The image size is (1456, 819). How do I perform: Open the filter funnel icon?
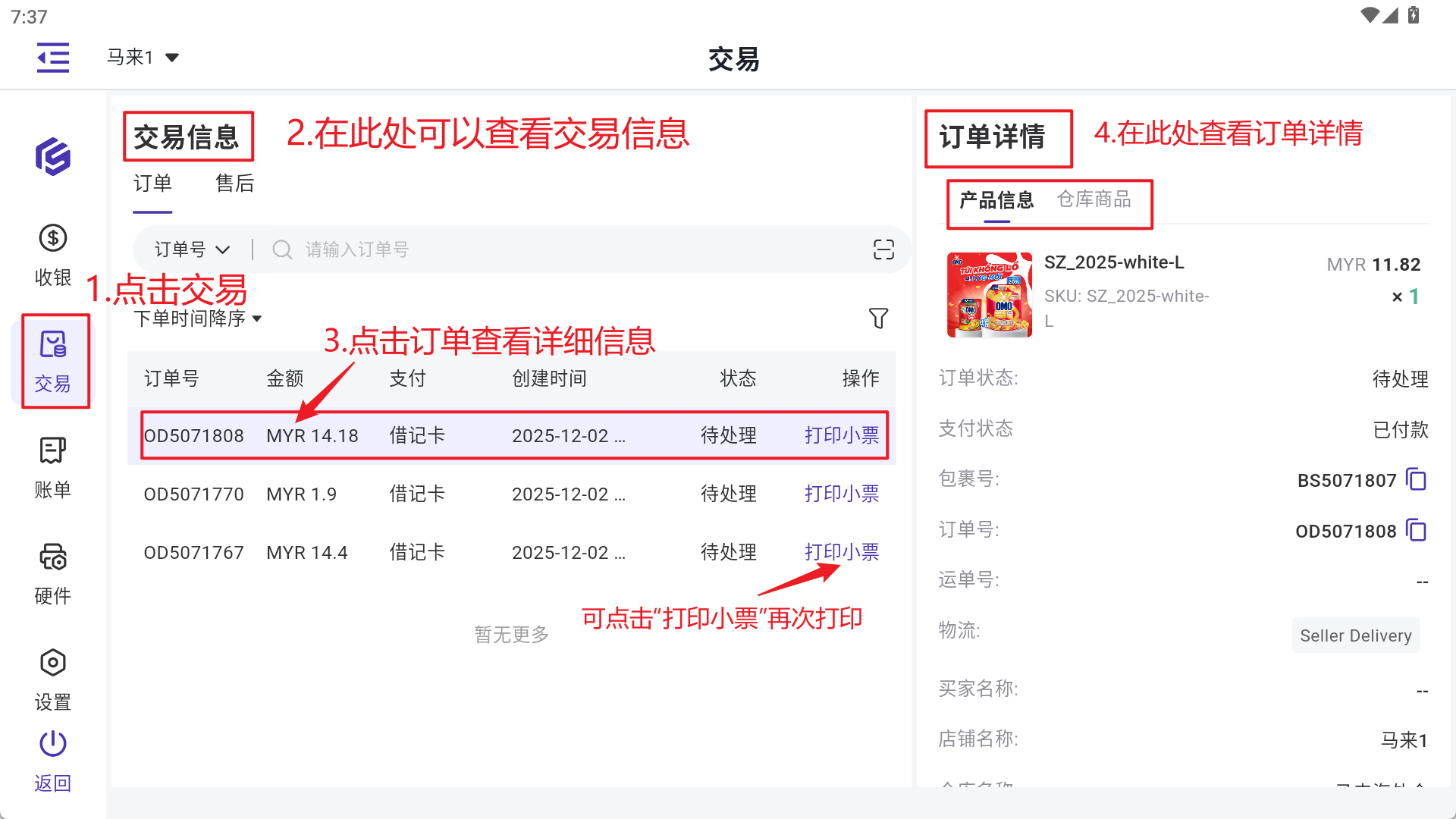(x=878, y=318)
